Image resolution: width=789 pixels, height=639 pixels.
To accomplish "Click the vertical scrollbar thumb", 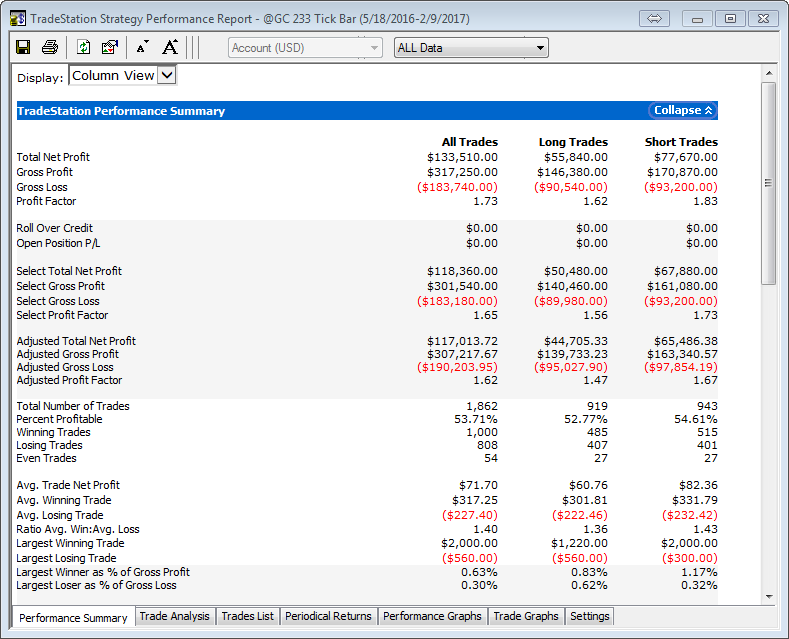I will (769, 184).
